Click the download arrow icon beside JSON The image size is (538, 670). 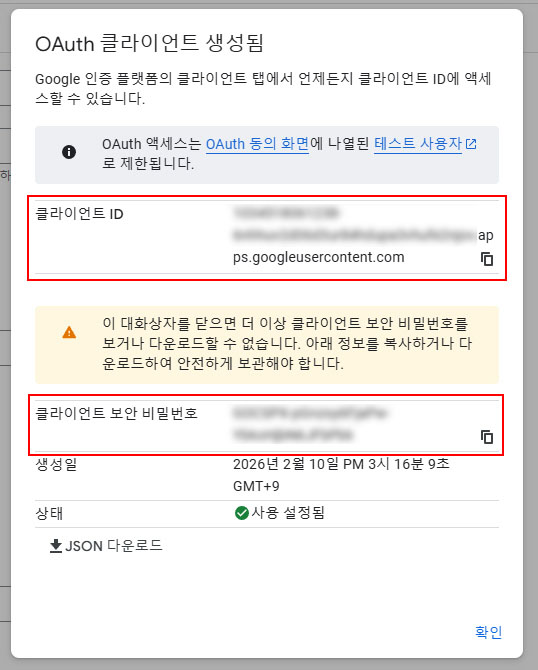point(56,546)
